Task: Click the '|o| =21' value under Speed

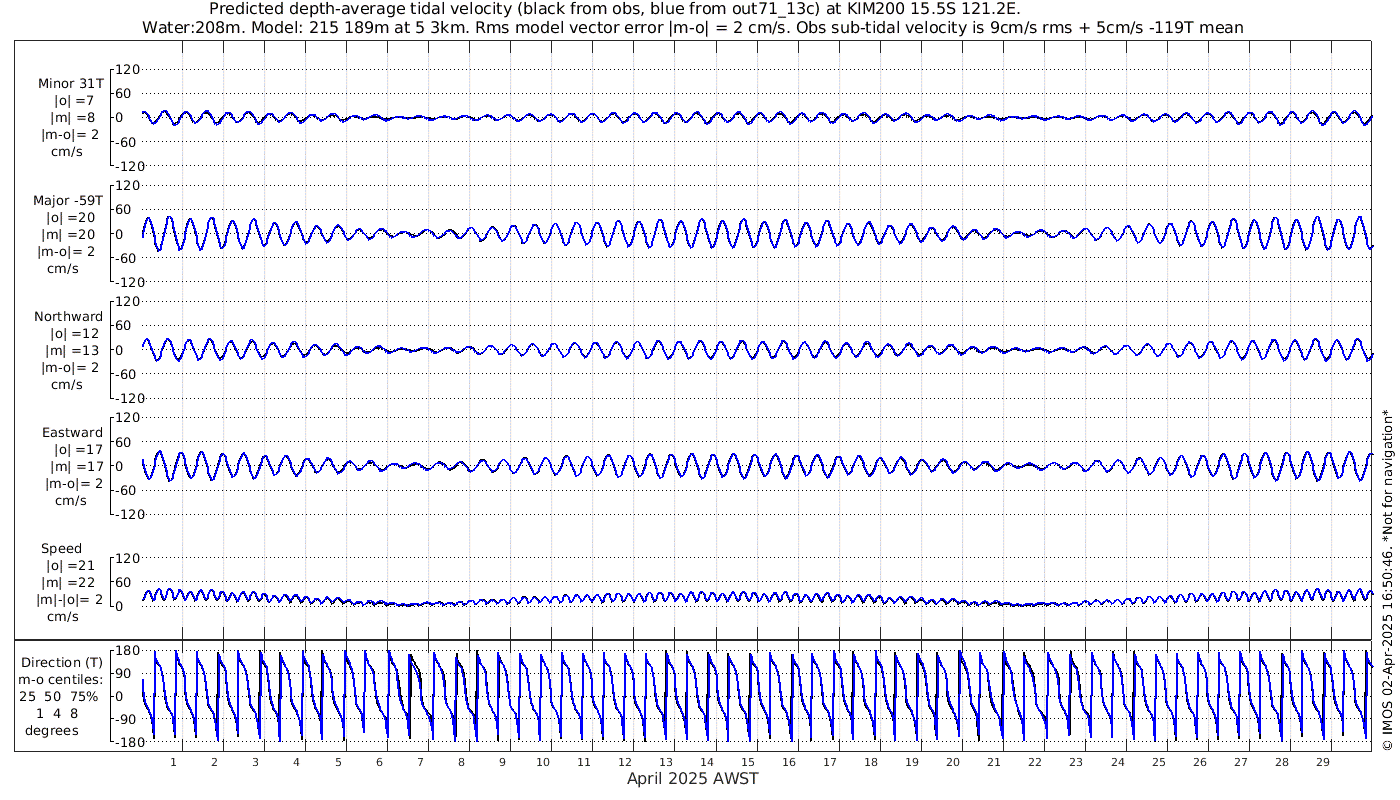Action: 71,565
